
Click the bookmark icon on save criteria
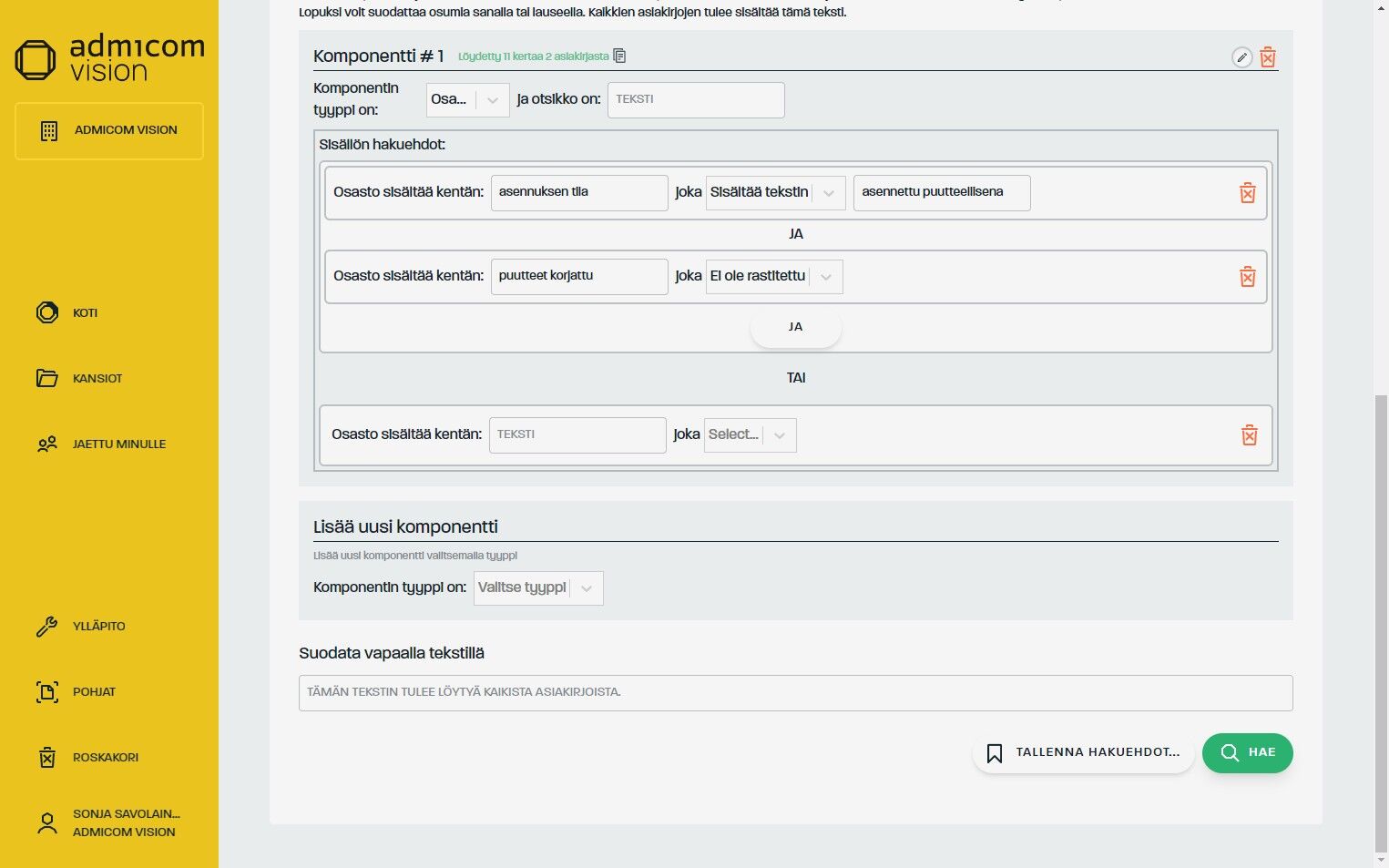point(995,753)
